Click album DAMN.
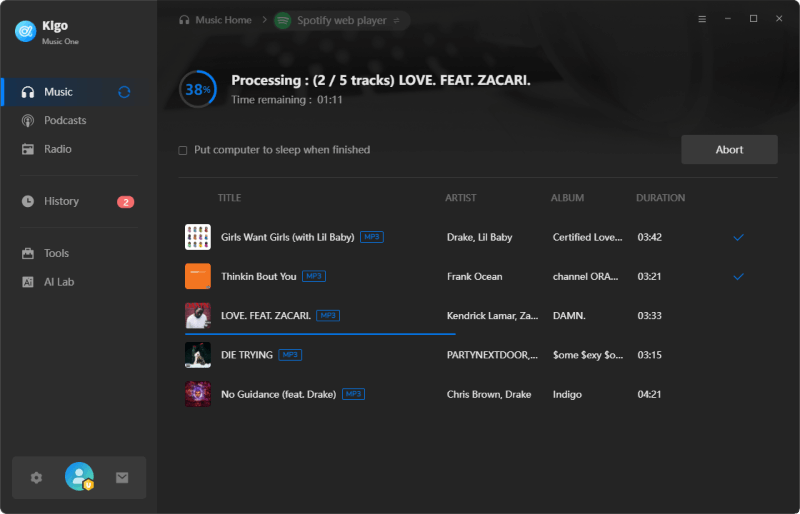Image resolution: width=800 pixels, height=514 pixels. tap(569, 316)
